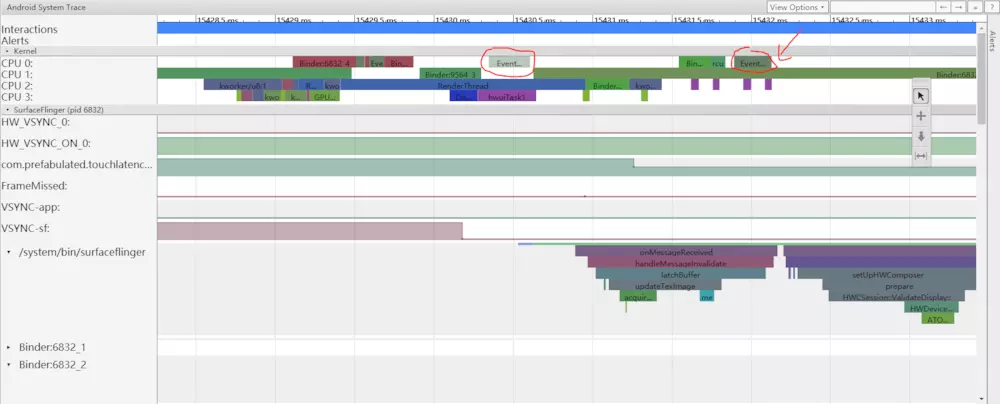Select the handleMessageInvalidate slice

[x=680, y=263]
